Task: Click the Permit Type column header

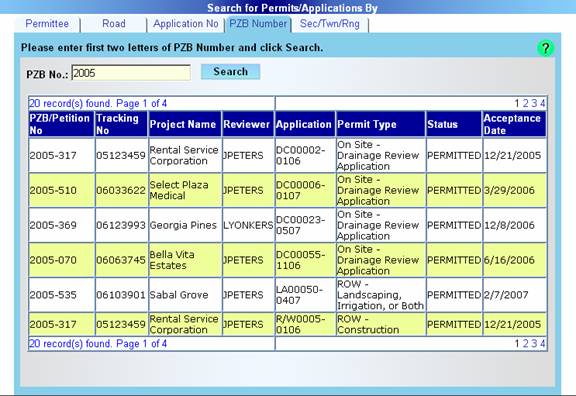Action: pos(381,124)
